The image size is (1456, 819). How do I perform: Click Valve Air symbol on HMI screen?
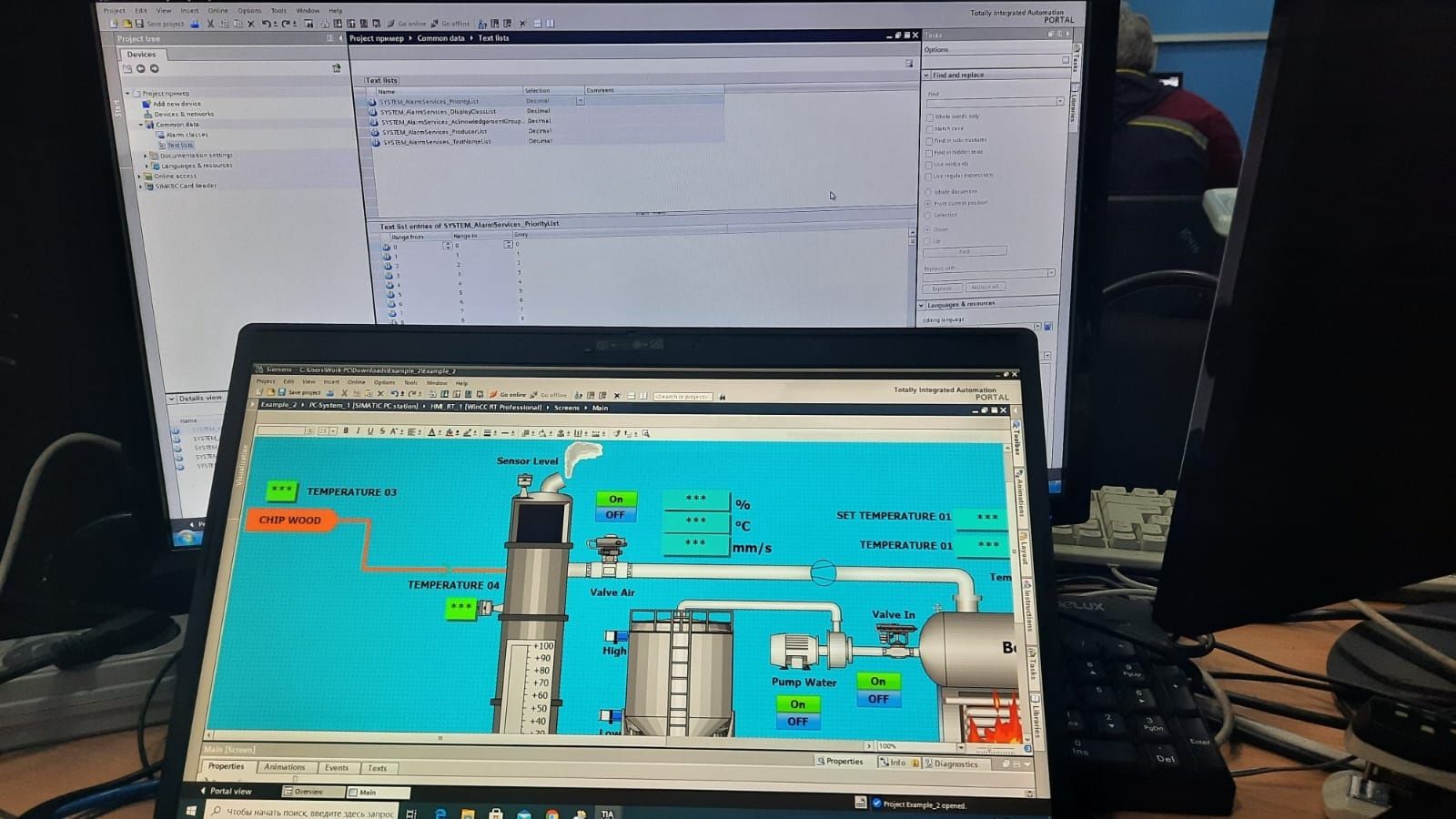[x=608, y=555]
